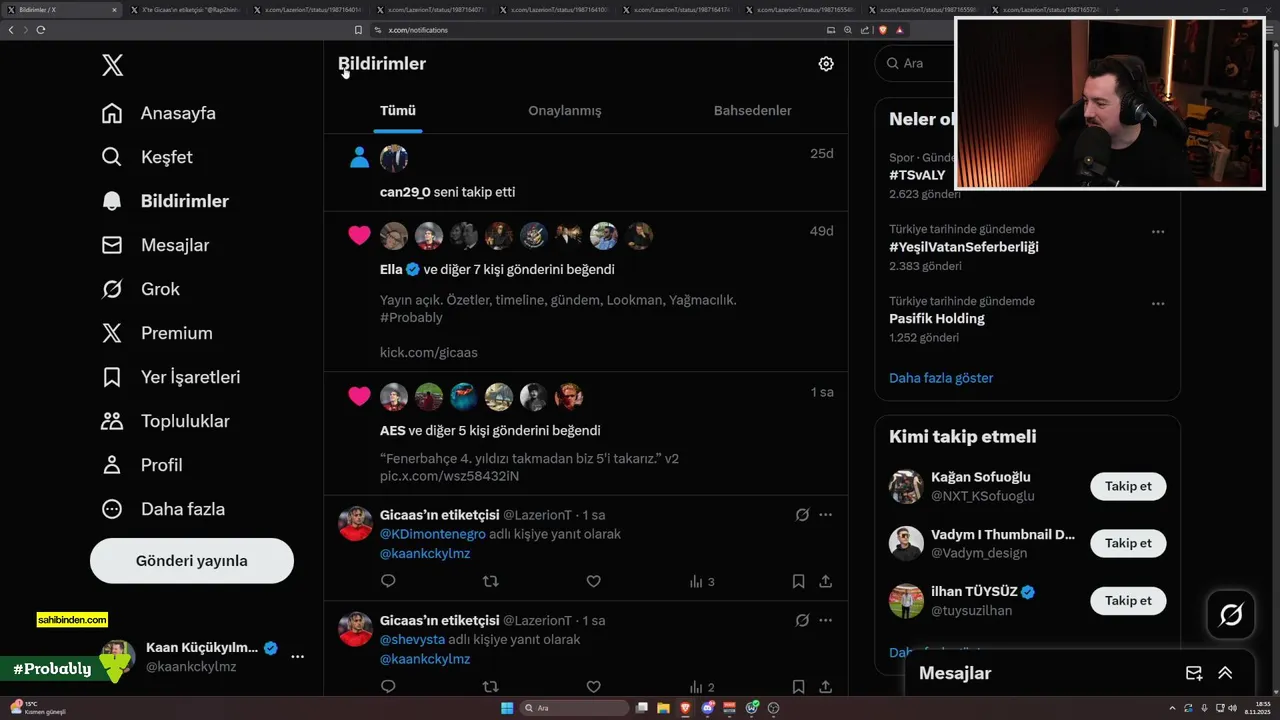Select Bildirimler in sidebar
The image size is (1280, 720).
point(165,201)
